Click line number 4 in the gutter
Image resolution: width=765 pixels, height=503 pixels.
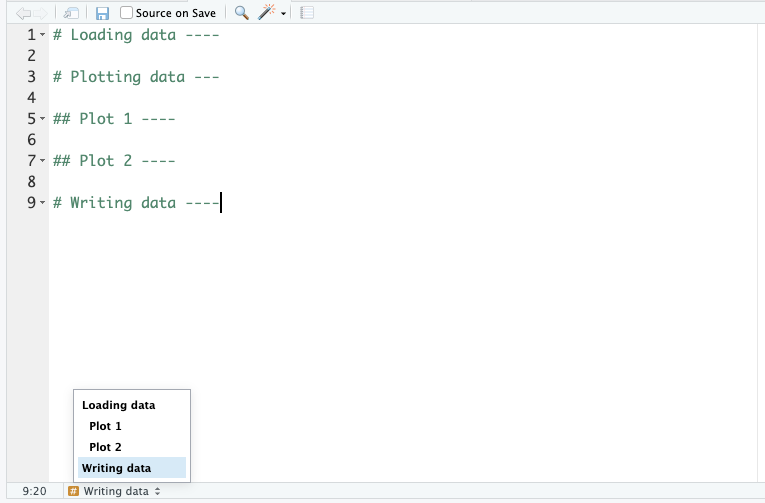[x=32, y=98]
